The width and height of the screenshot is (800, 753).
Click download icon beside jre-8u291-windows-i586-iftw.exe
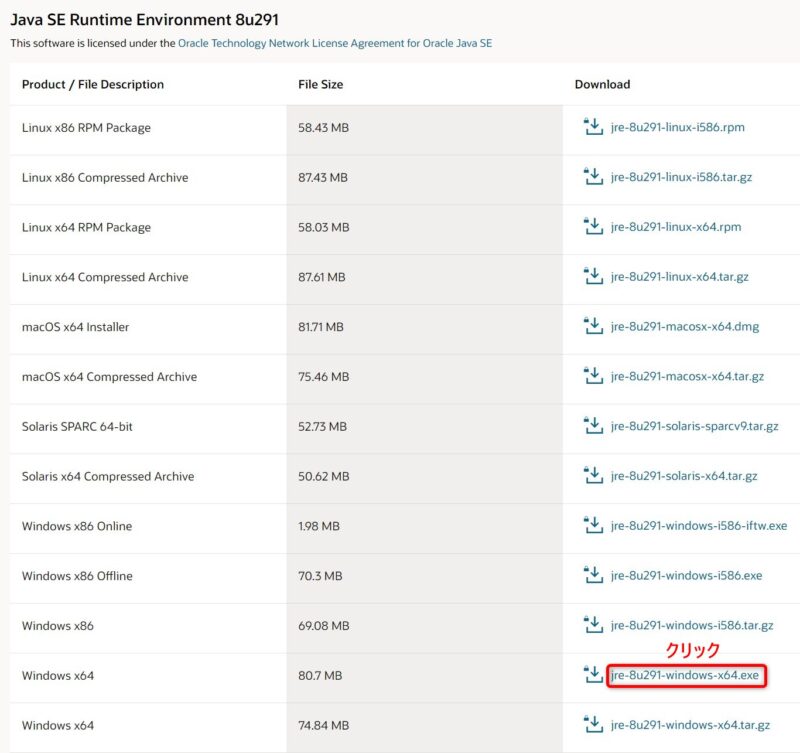coord(593,525)
